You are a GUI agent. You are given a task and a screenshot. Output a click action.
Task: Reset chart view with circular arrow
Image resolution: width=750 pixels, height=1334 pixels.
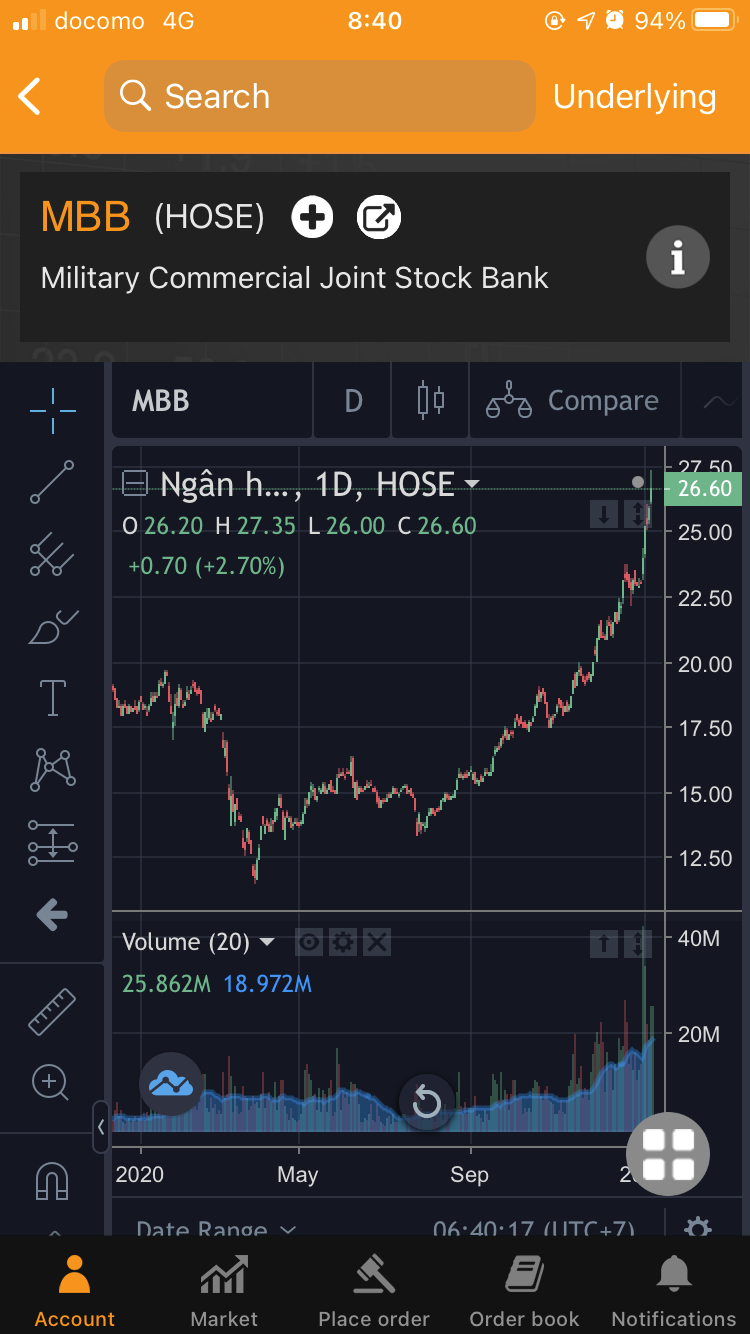427,1102
